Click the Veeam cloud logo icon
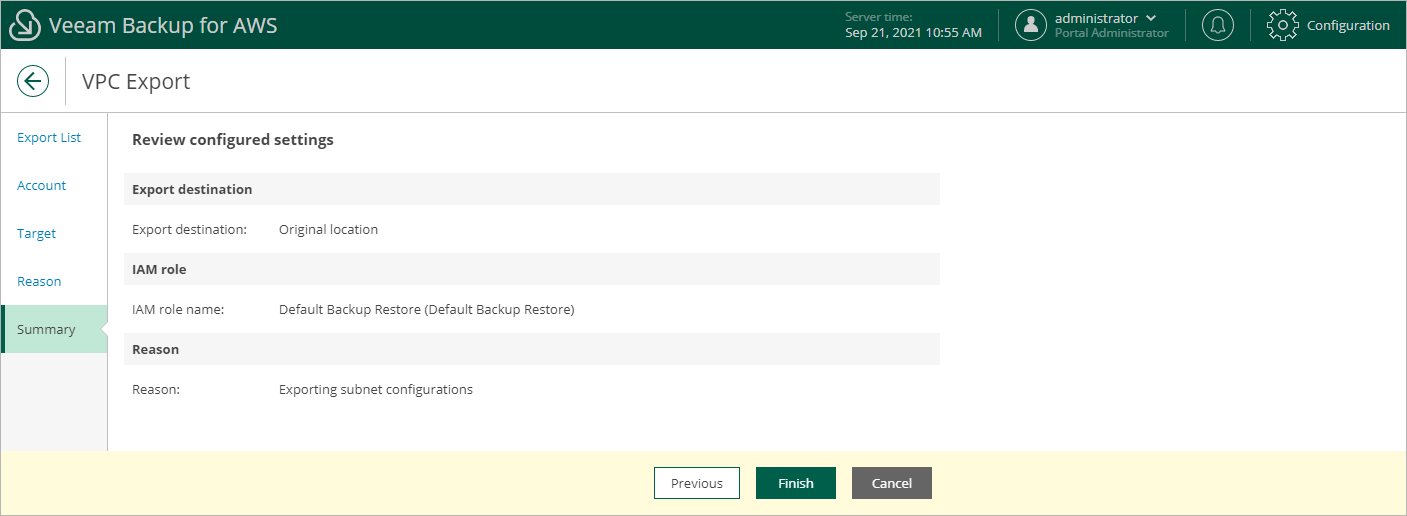1407x516 pixels. (24, 25)
